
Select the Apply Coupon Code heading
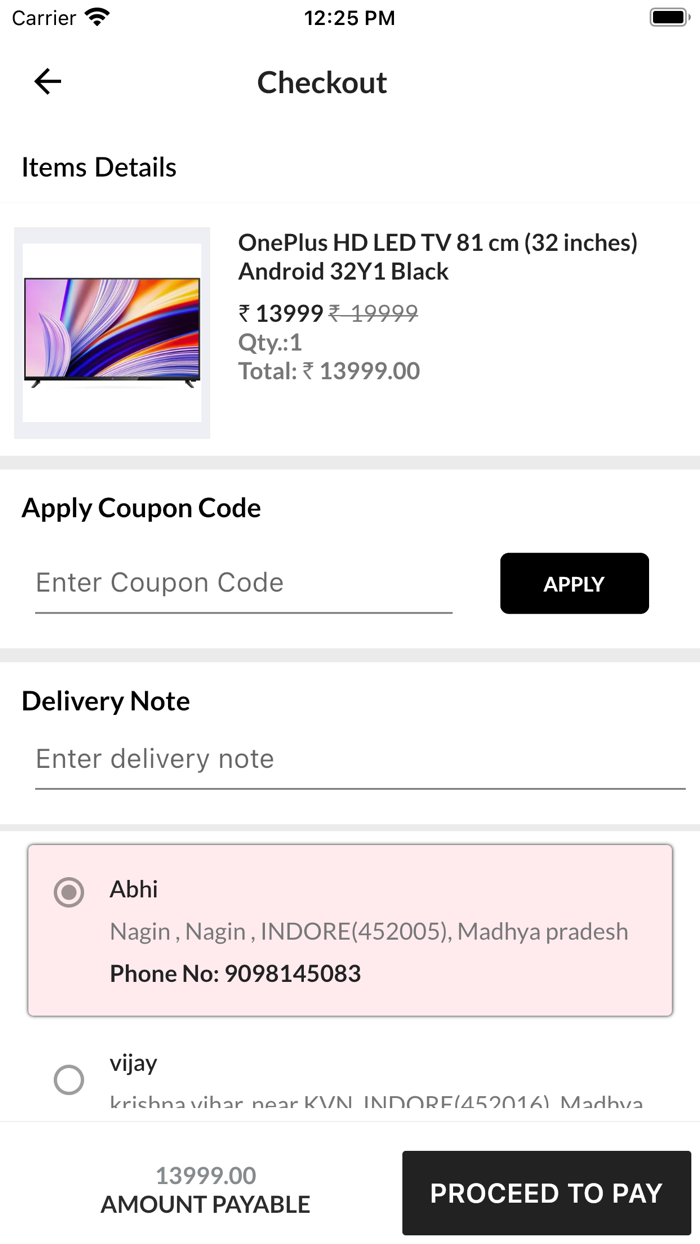(141, 508)
